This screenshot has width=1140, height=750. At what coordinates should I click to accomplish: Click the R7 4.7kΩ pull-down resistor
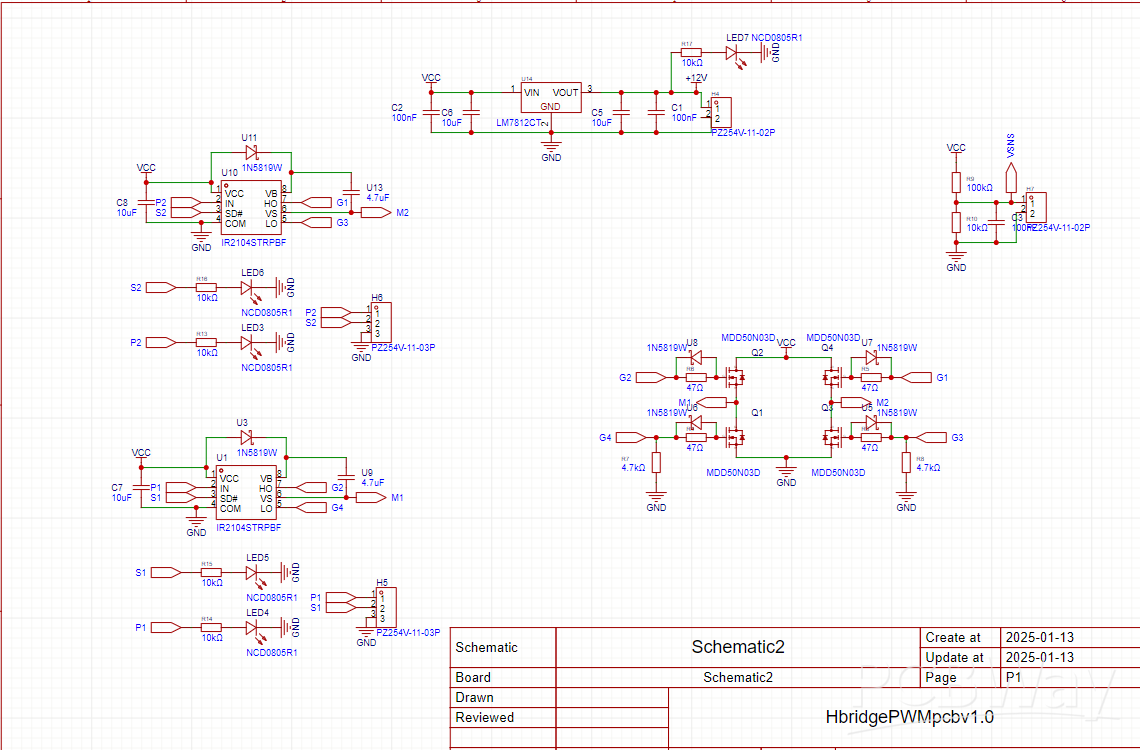coord(656,463)
